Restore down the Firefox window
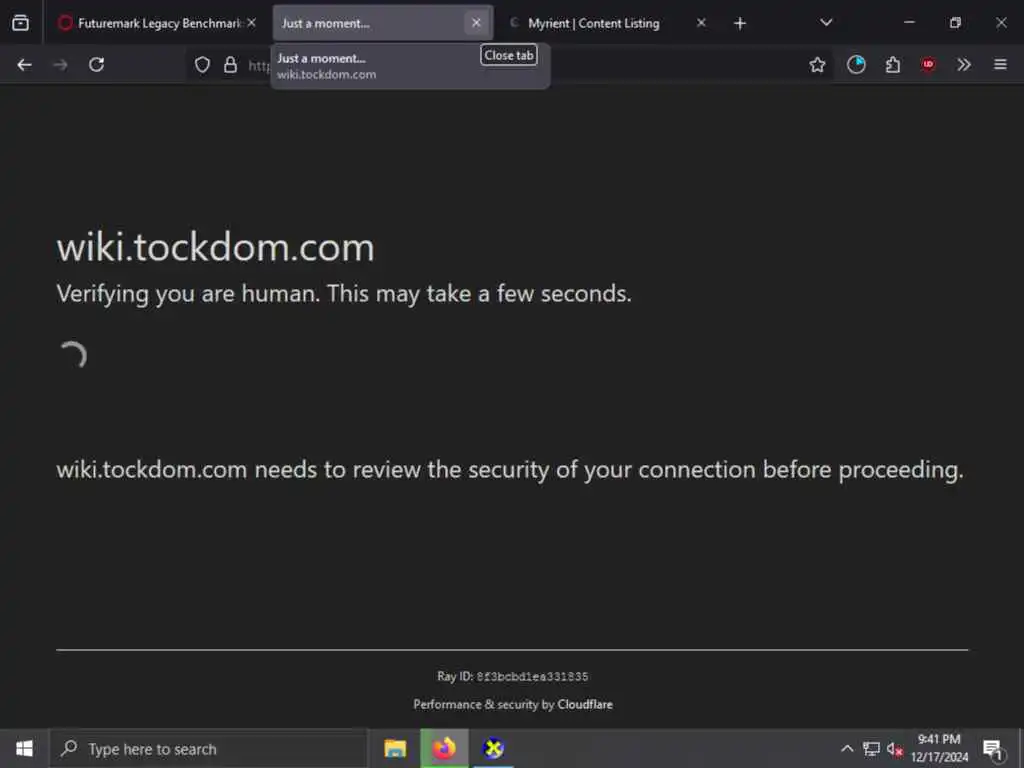The width and height of the screenshot is (1024, 768). point(955,23)
